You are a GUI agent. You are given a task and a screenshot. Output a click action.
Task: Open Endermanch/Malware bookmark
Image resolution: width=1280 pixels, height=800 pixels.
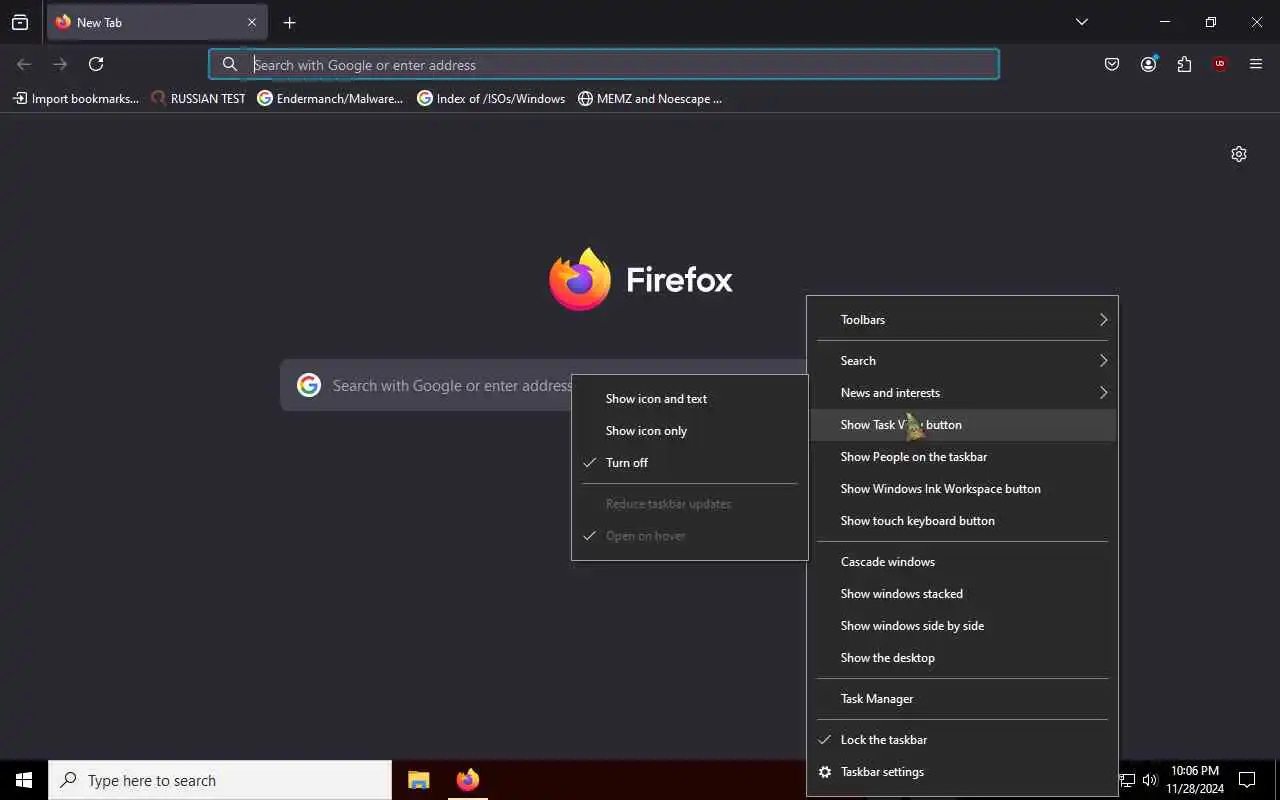[x=330, y=99]
